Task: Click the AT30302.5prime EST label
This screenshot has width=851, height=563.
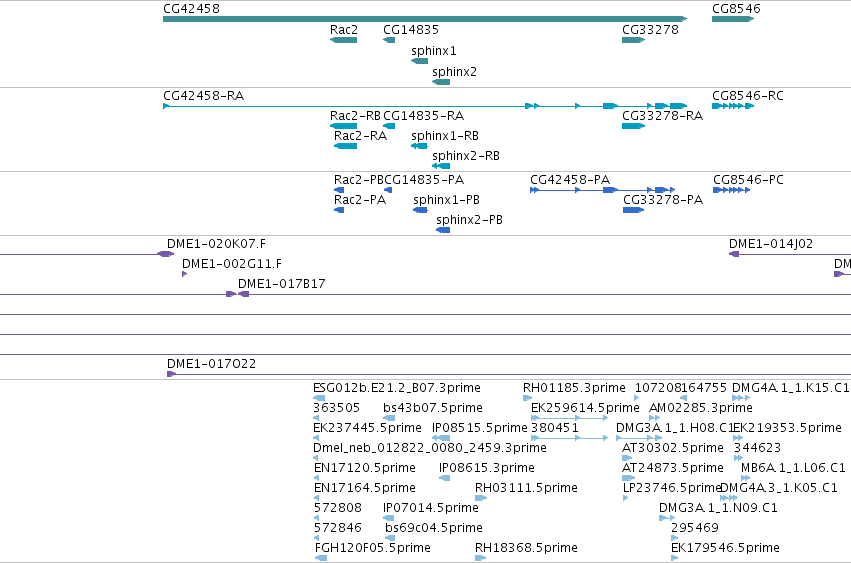Action: pos(673,448)
